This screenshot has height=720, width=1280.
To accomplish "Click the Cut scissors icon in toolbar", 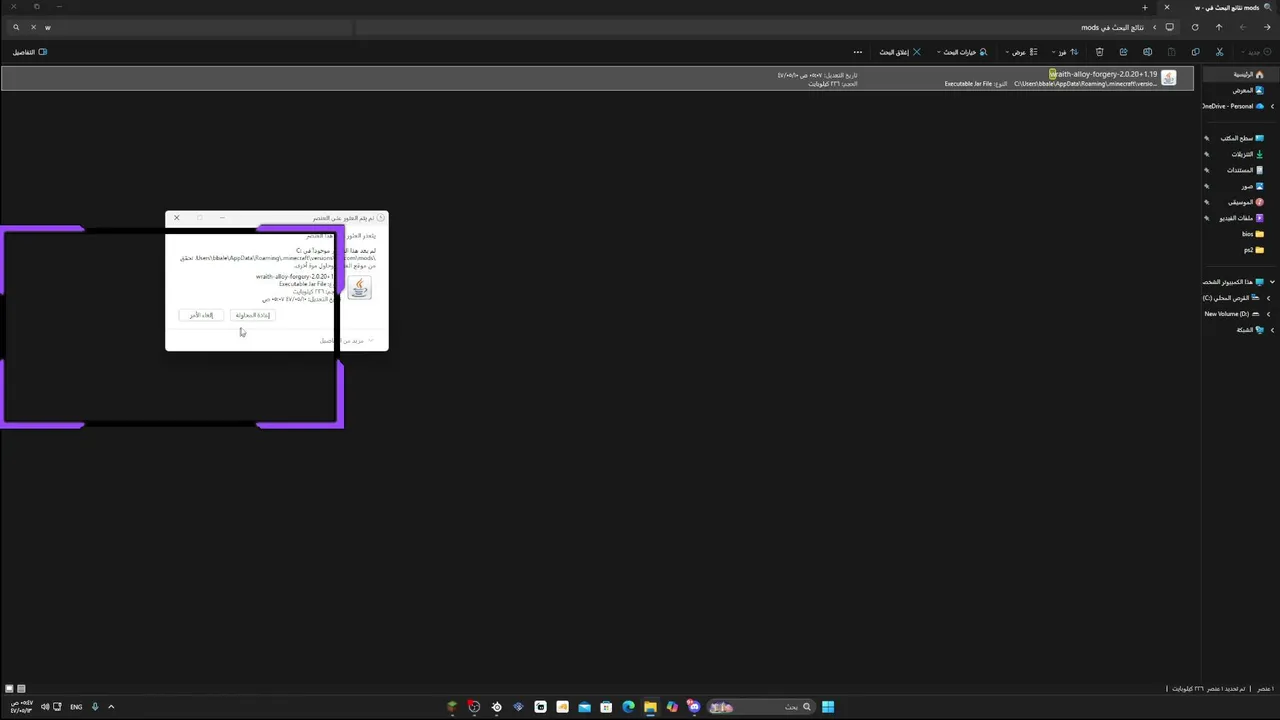I will coord(1219,52).
